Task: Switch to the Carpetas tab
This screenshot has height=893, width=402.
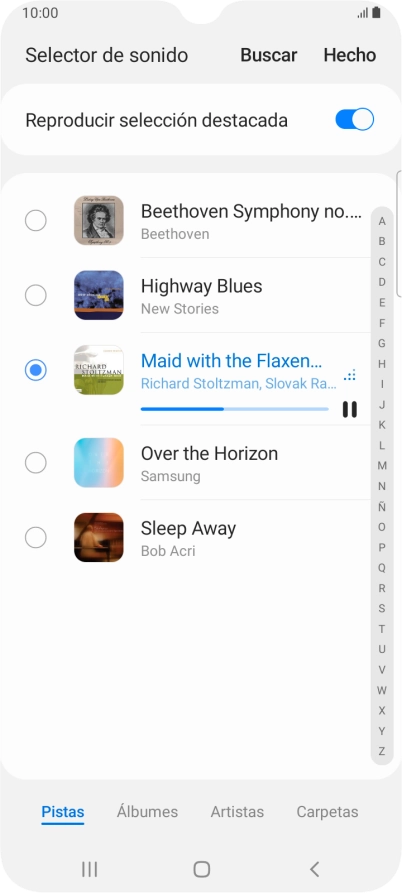Action: point(327,812)
